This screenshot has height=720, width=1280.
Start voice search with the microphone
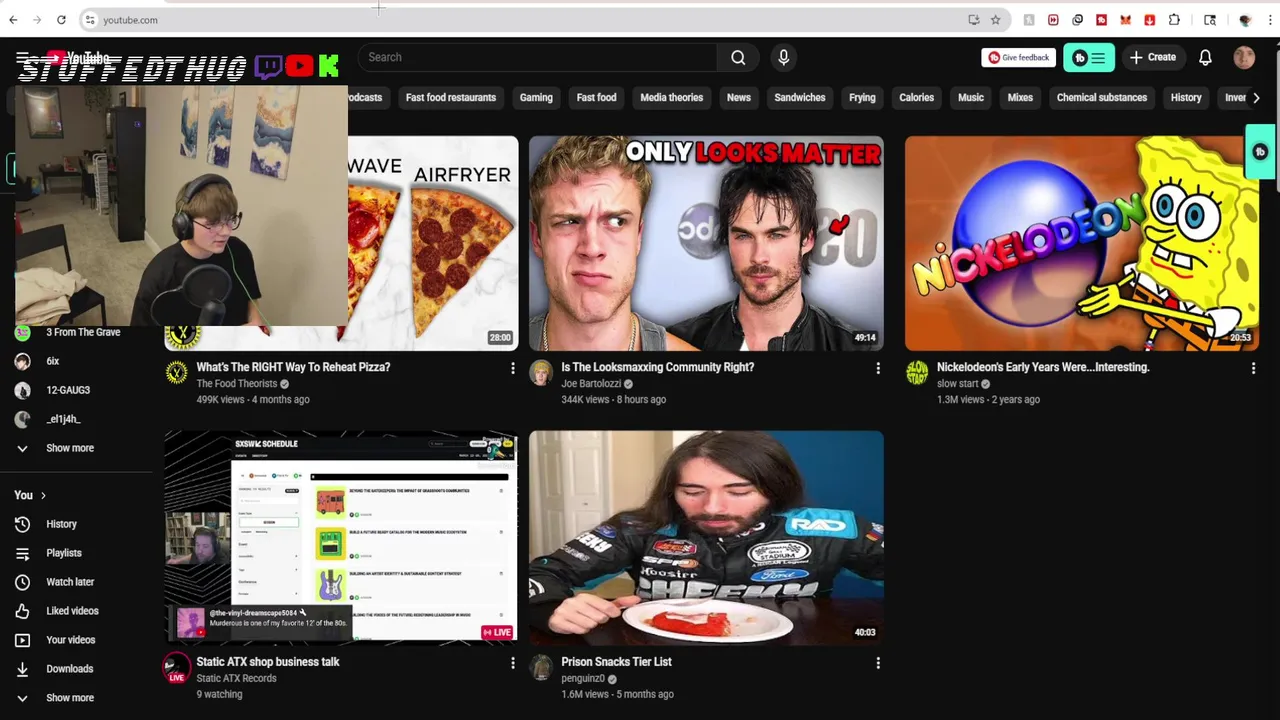pyautogui.click(x=784, y=57)
